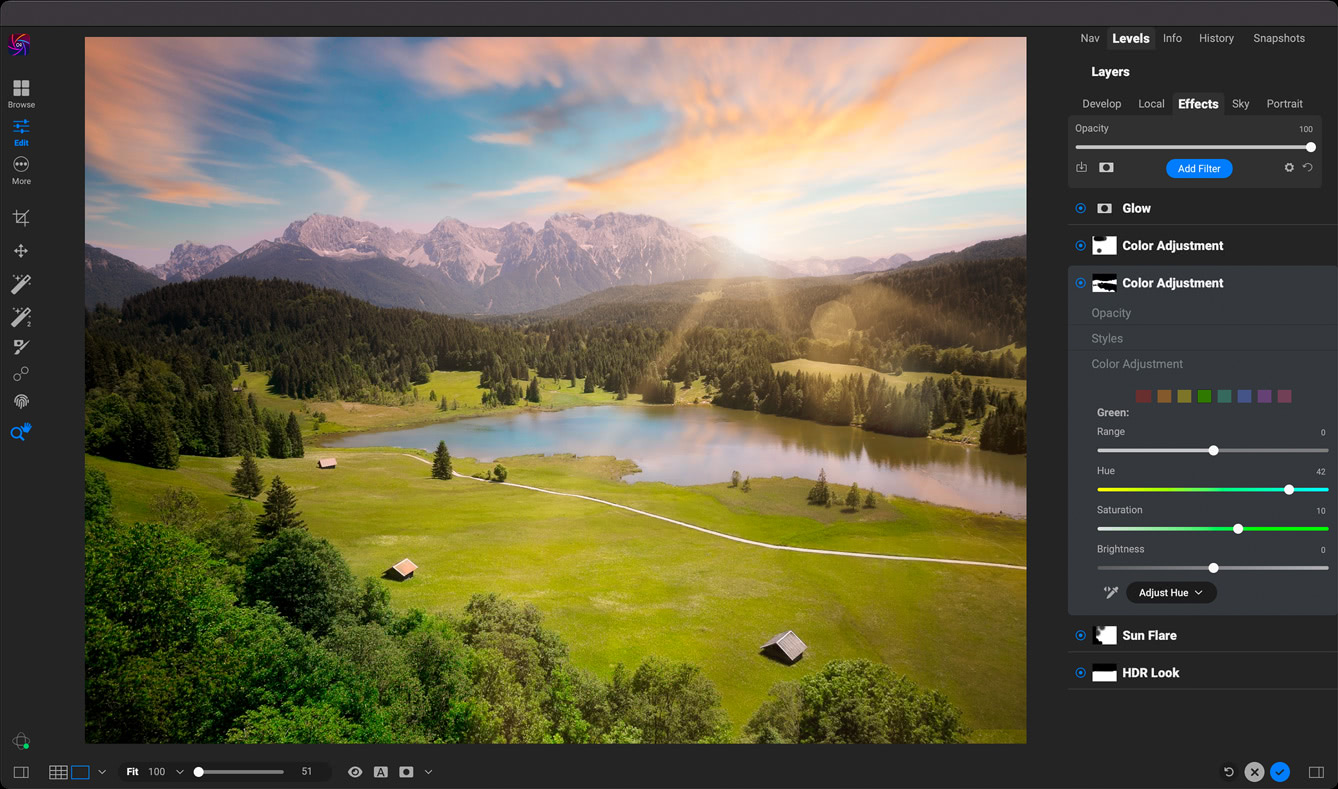Select the Transform tool

(x=20, y=250)
